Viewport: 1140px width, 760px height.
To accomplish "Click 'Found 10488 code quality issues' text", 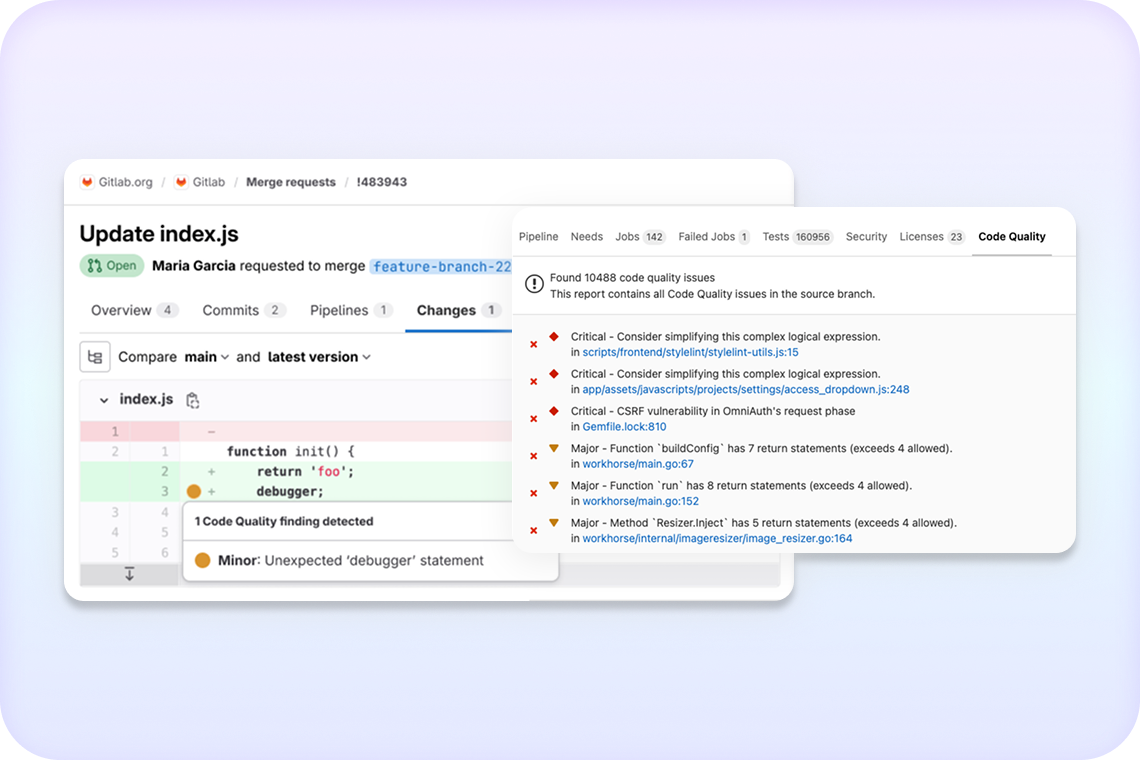I will pos(633,278).
